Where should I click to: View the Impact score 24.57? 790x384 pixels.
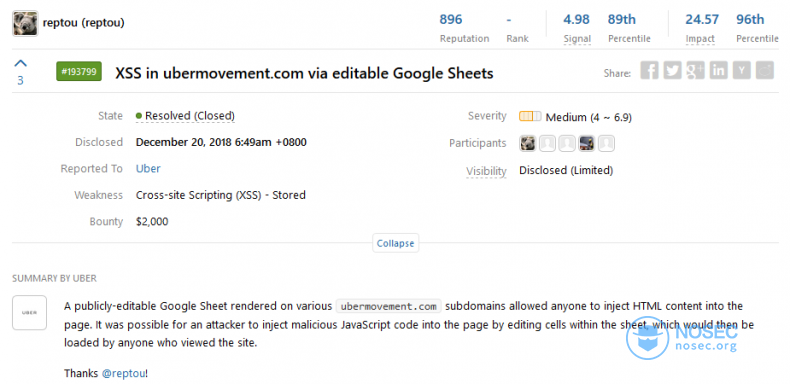click(x=702, y=20)
